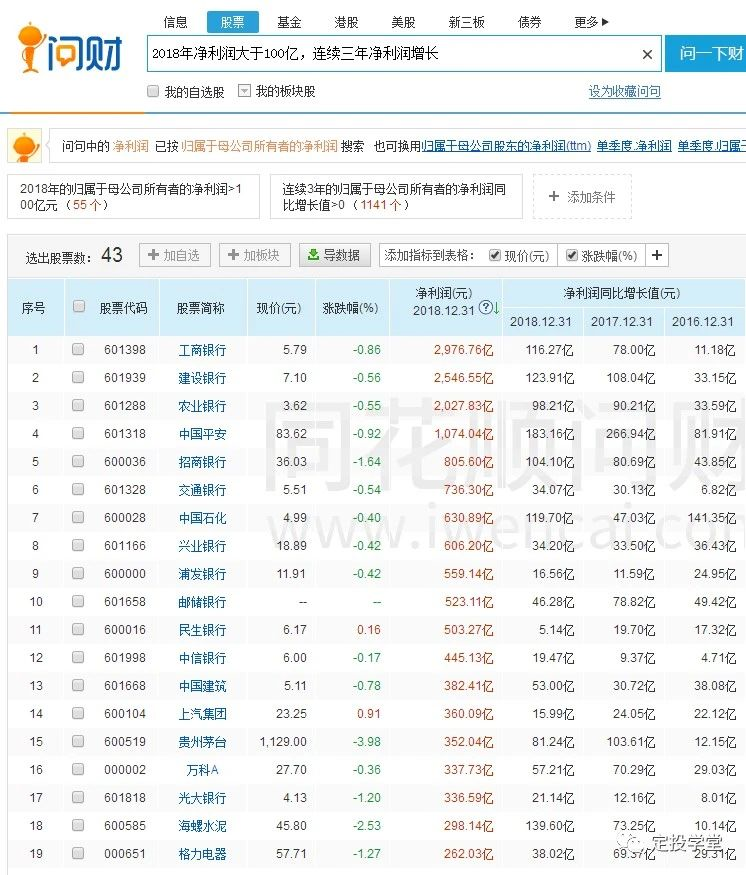Open the 新三板 tab
This screenshot has width=746, height=875.
coord(466,22)
